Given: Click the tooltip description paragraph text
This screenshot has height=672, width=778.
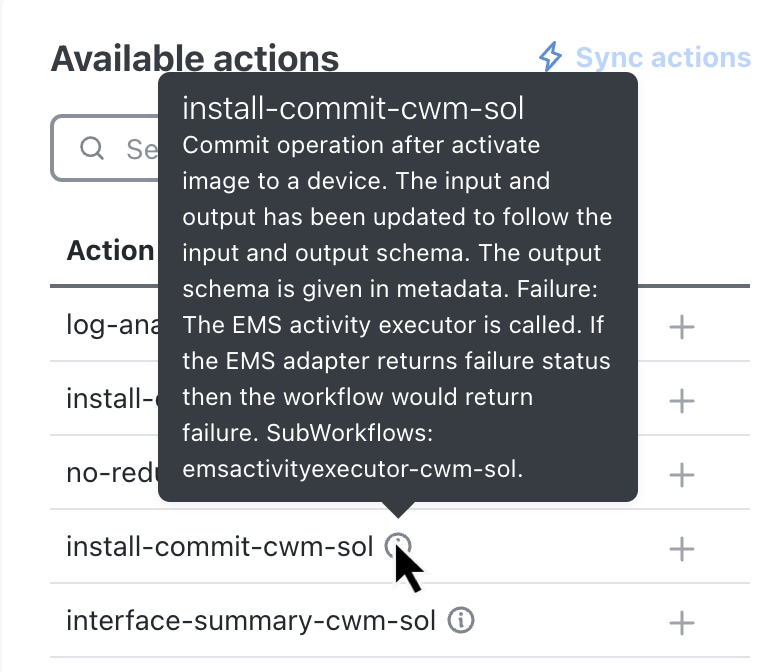Looking at the screenshot, I should [x=397, y=307].
